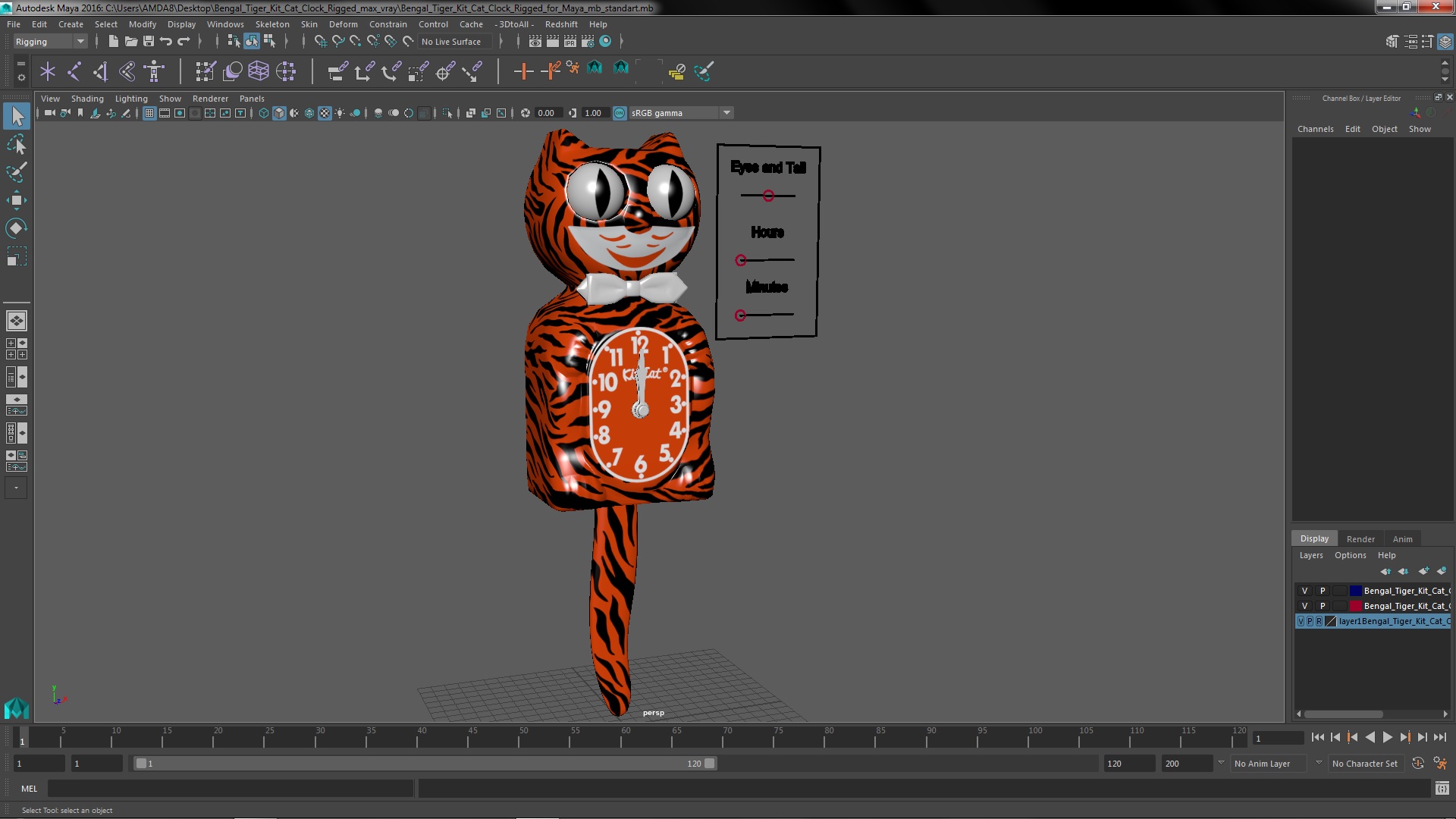Click the Four View layout icon
This screenshot has width=1456, height=819.
[x=17, y=349]
